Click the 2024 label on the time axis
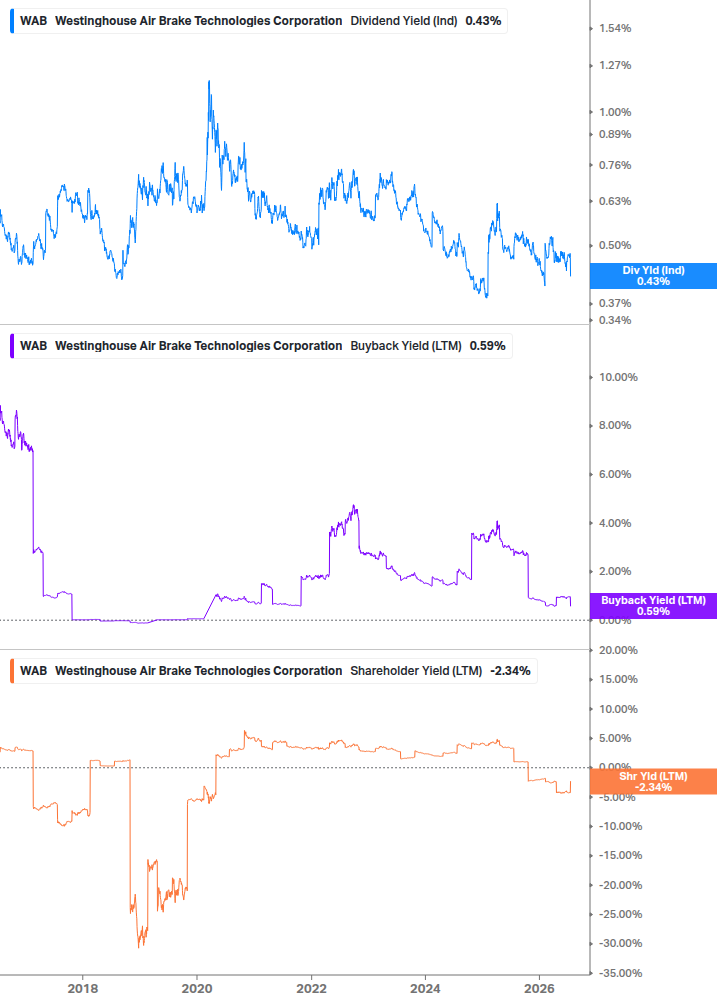The width and height of the screenshot is (717, 1005). [425, 988]
